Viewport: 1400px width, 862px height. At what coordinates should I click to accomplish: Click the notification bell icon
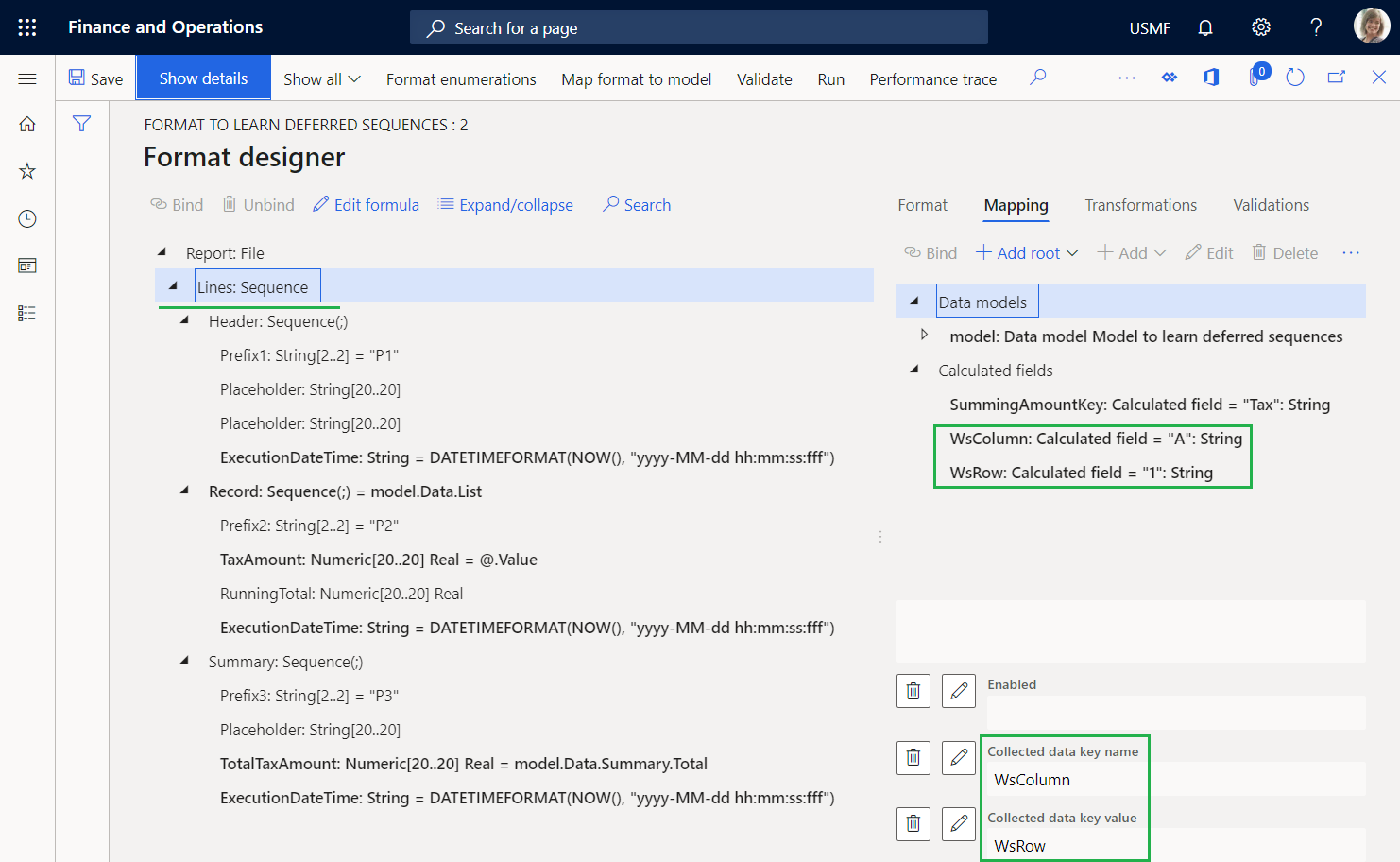(1205, 27)
